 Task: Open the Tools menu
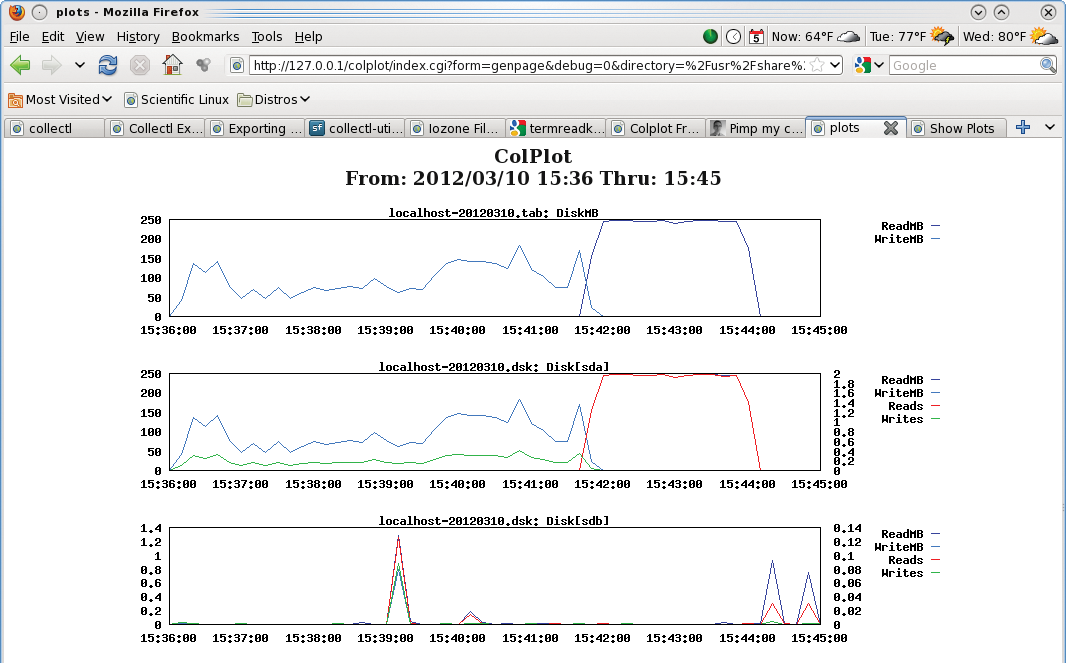(x=267, y=36)
